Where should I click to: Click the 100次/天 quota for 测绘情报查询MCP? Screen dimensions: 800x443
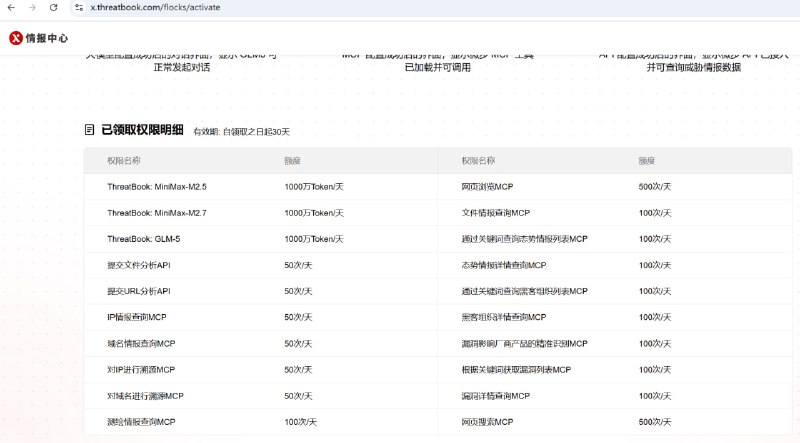[301, 422]
